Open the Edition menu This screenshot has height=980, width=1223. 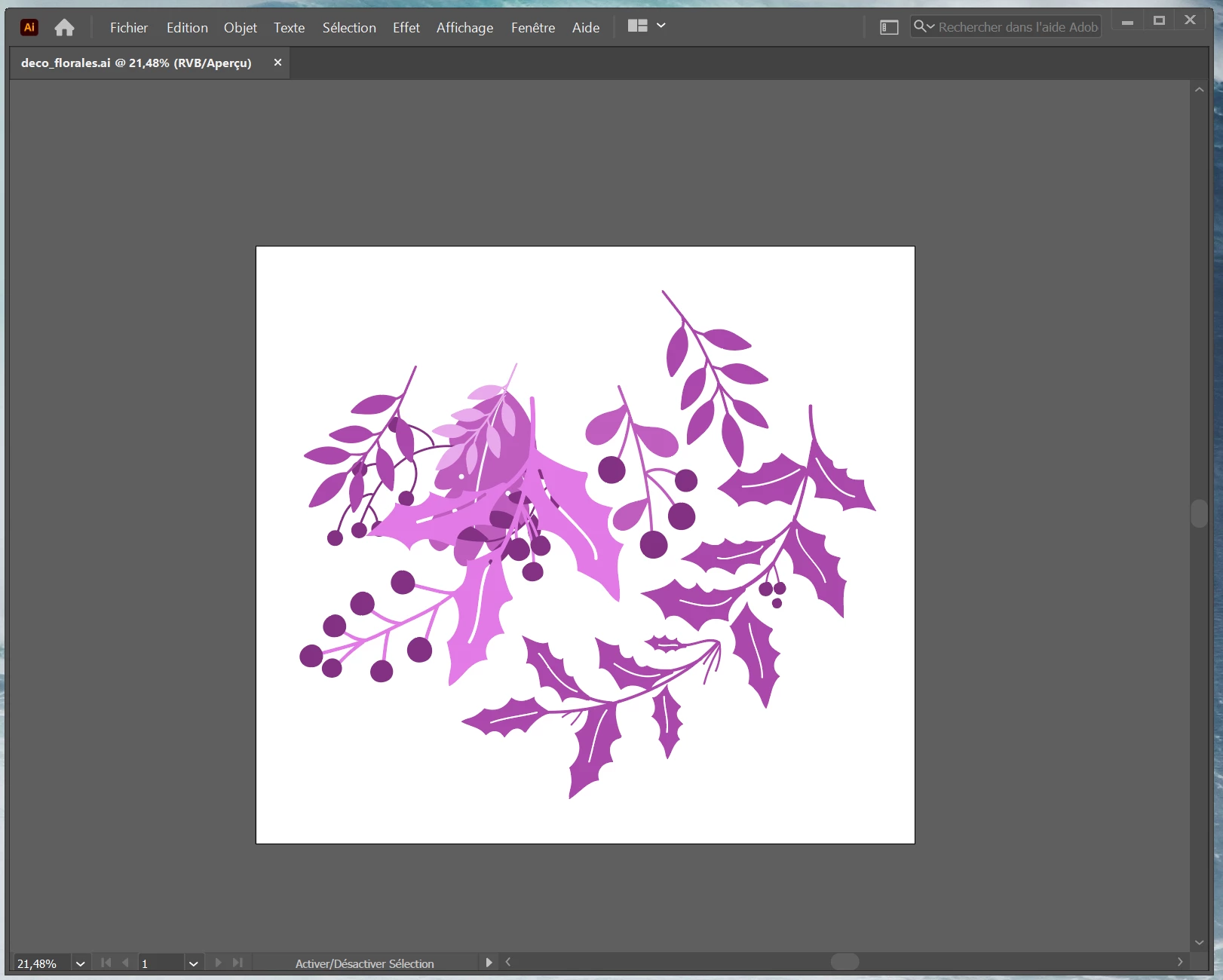pyautogui.click(x=187, y=28)
